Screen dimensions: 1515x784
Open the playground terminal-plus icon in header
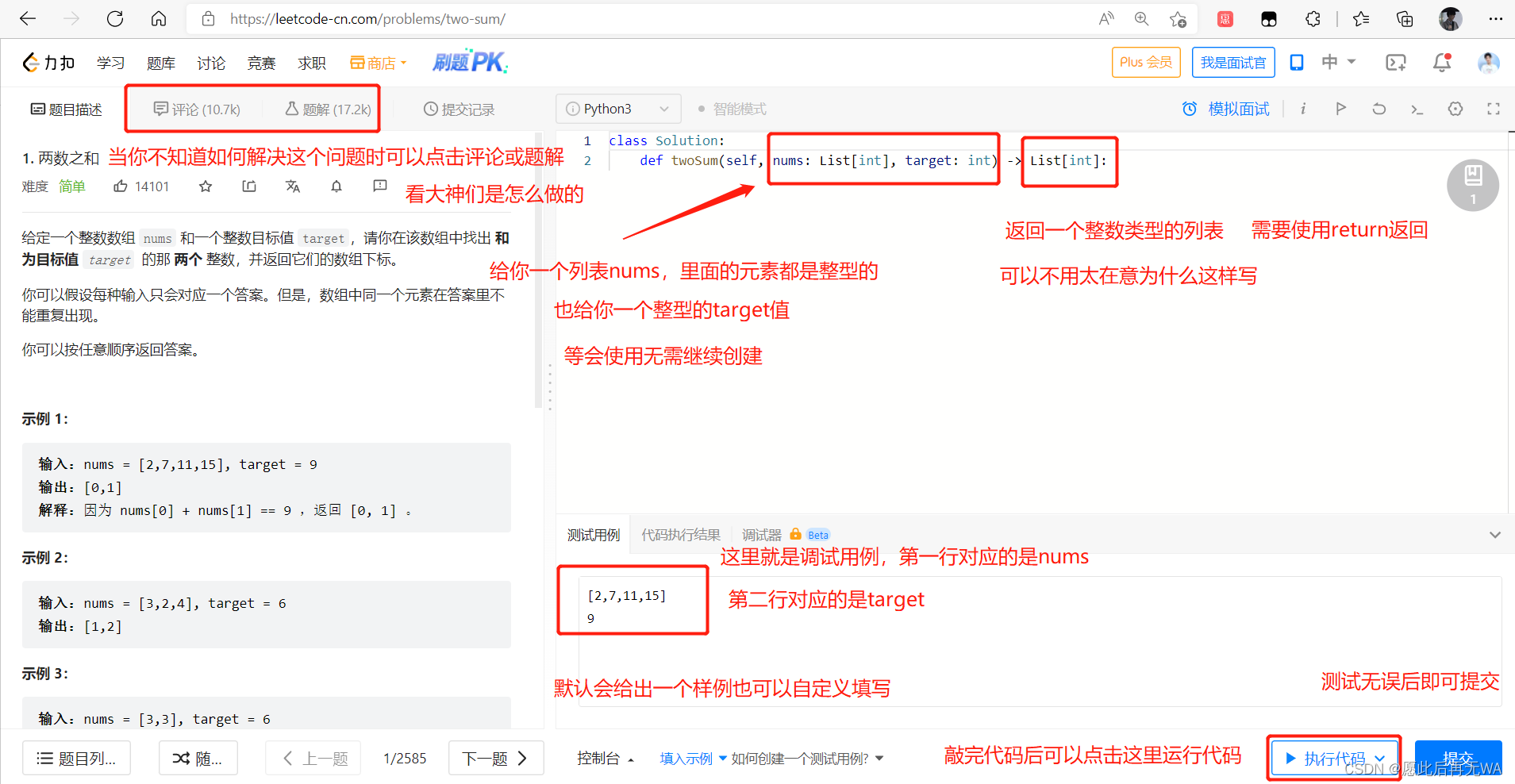[1395, 63]
